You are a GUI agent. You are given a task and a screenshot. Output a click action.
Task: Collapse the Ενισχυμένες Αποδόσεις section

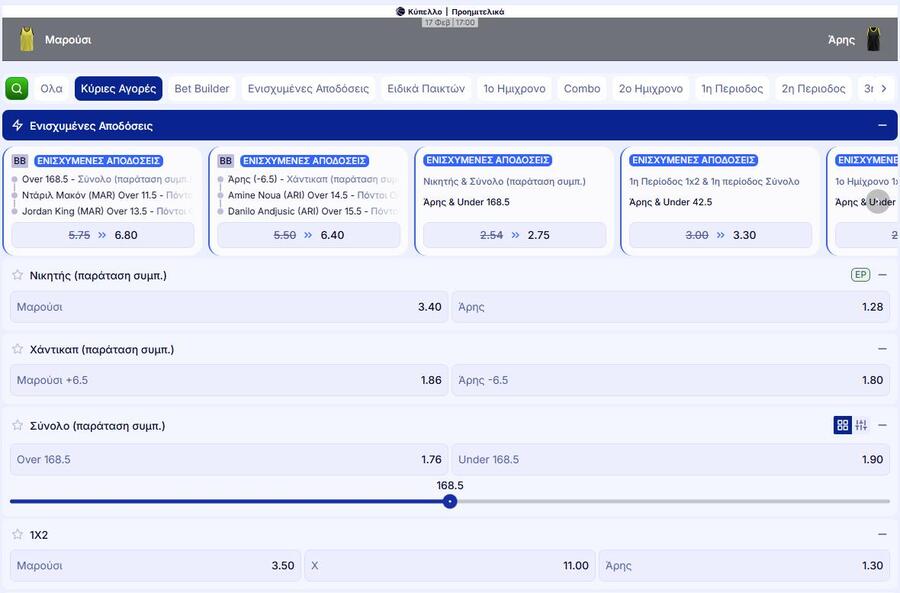coord(881,126)
